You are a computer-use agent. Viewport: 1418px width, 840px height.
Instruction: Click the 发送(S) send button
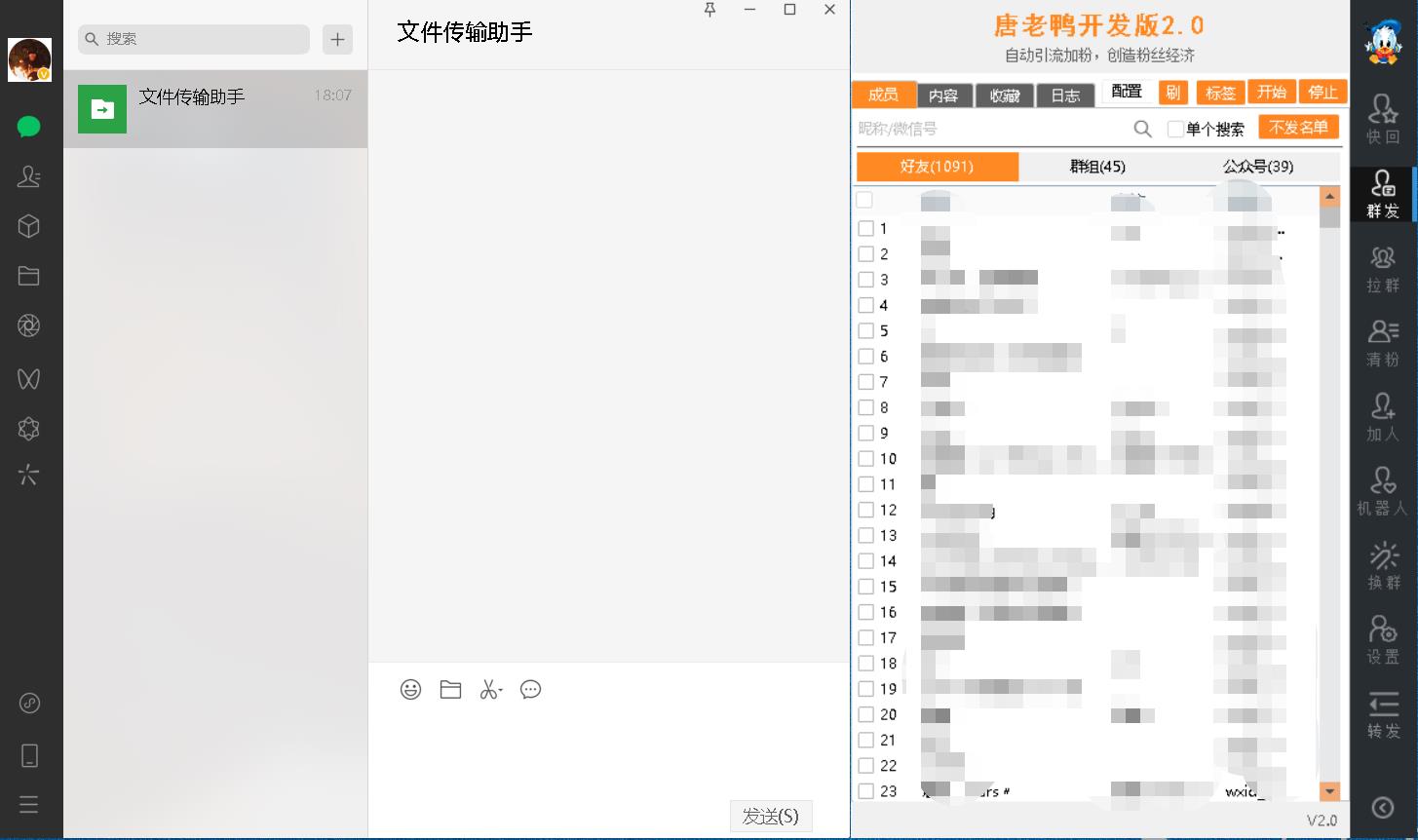click(771, 817)
